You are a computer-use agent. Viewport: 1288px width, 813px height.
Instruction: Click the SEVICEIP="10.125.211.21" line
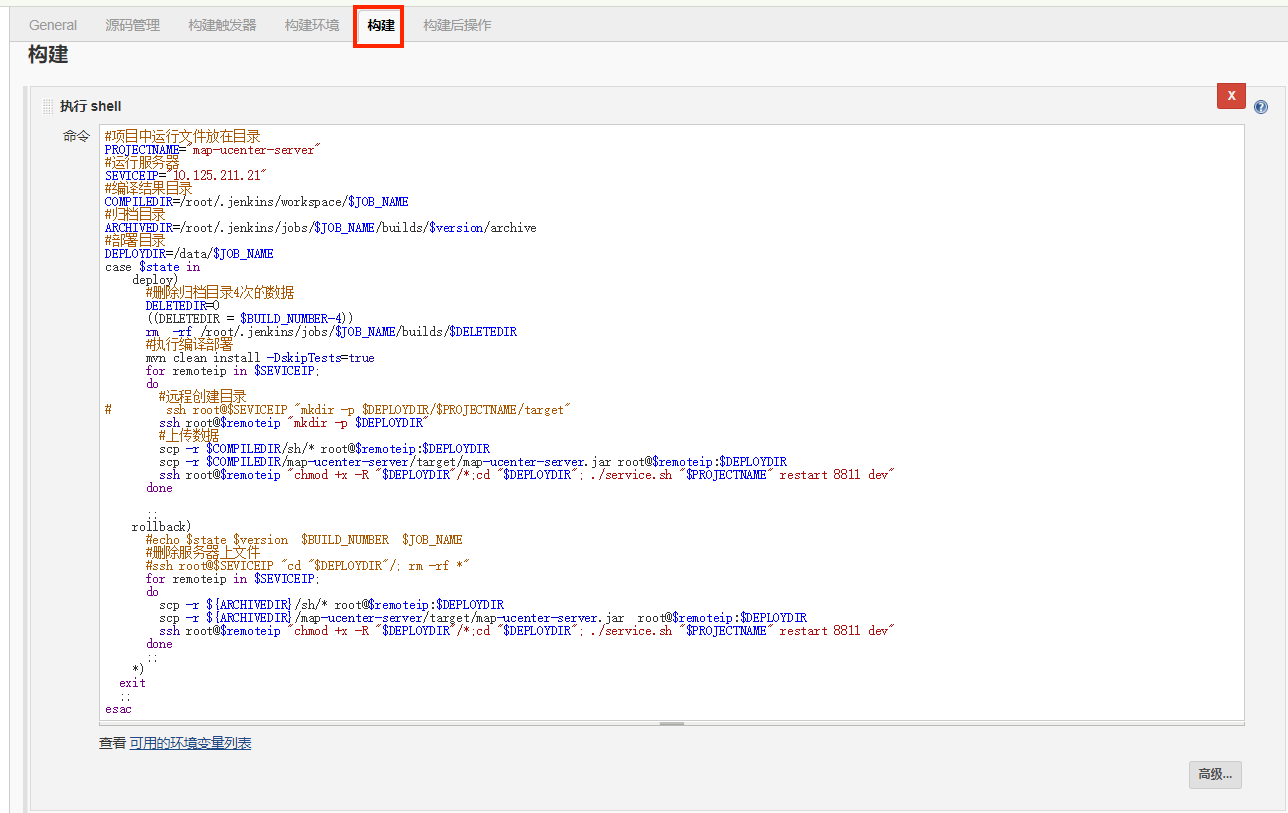pyautogui.click(x=186, y=175)
